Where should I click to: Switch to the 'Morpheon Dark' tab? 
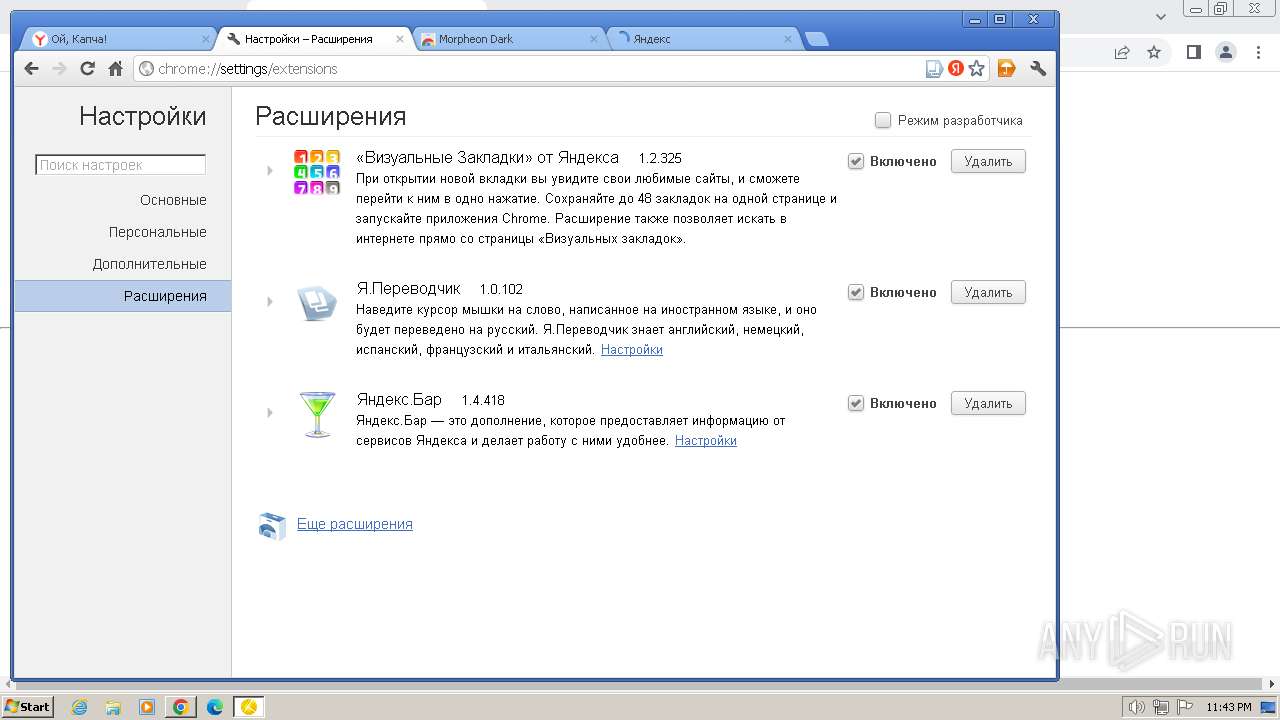pyautogui.click(x=510, y=39)
